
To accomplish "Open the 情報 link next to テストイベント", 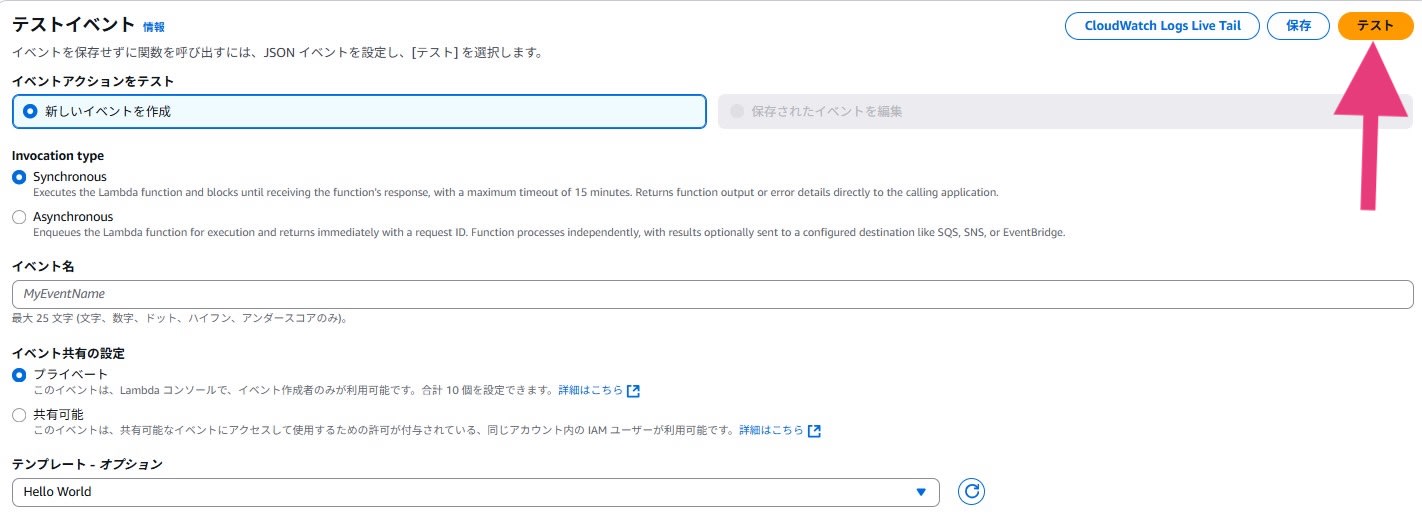I will click(154, 27).
